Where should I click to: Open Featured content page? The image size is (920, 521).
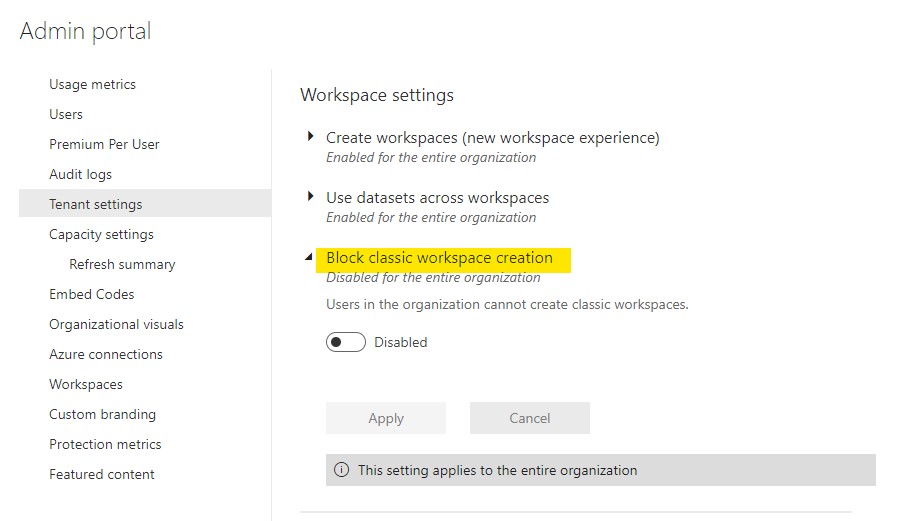click(102, 474)
